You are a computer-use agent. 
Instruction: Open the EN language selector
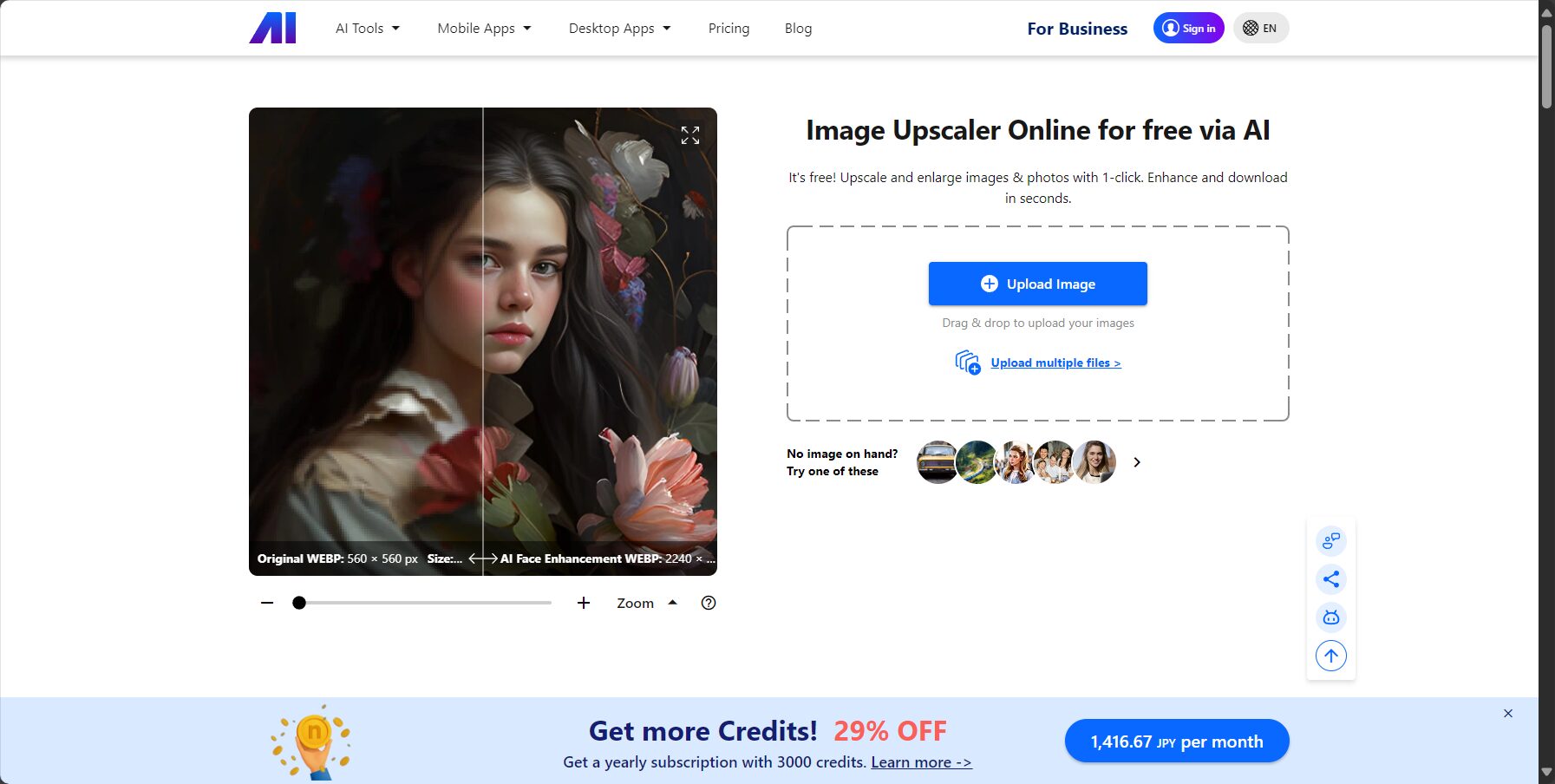tap(1261, 28)
